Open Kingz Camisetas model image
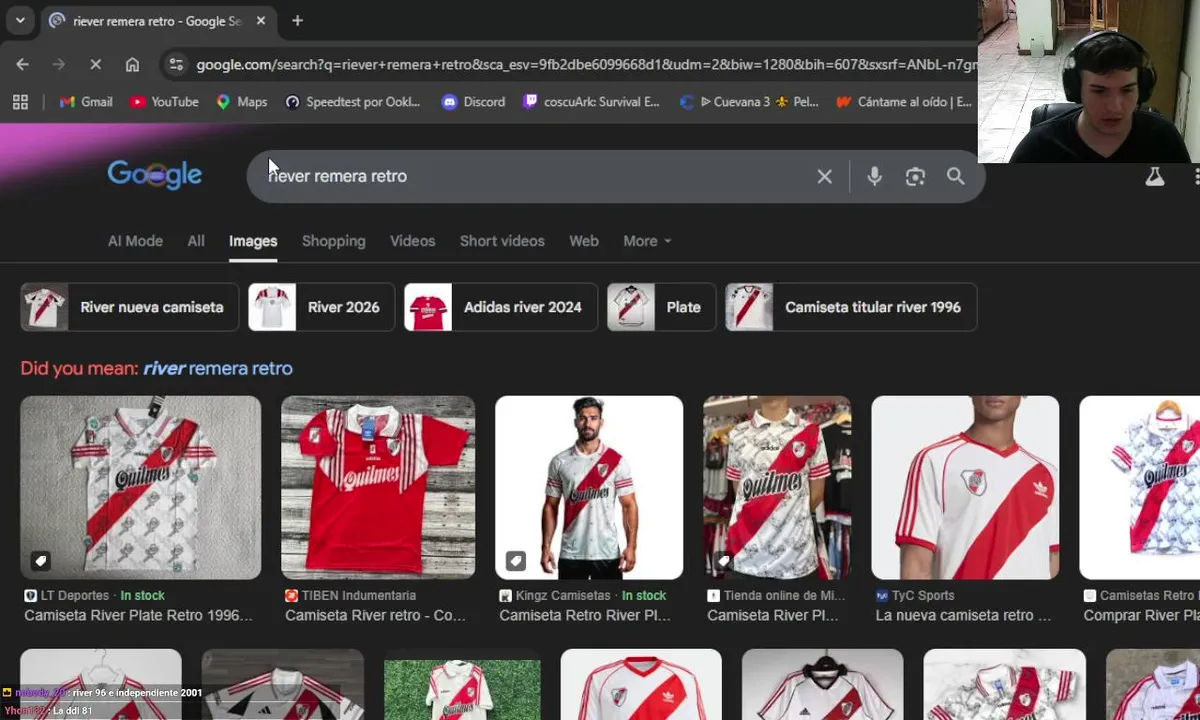Image resolution: width=1200 pixels, height=720 pixels. 589,487
